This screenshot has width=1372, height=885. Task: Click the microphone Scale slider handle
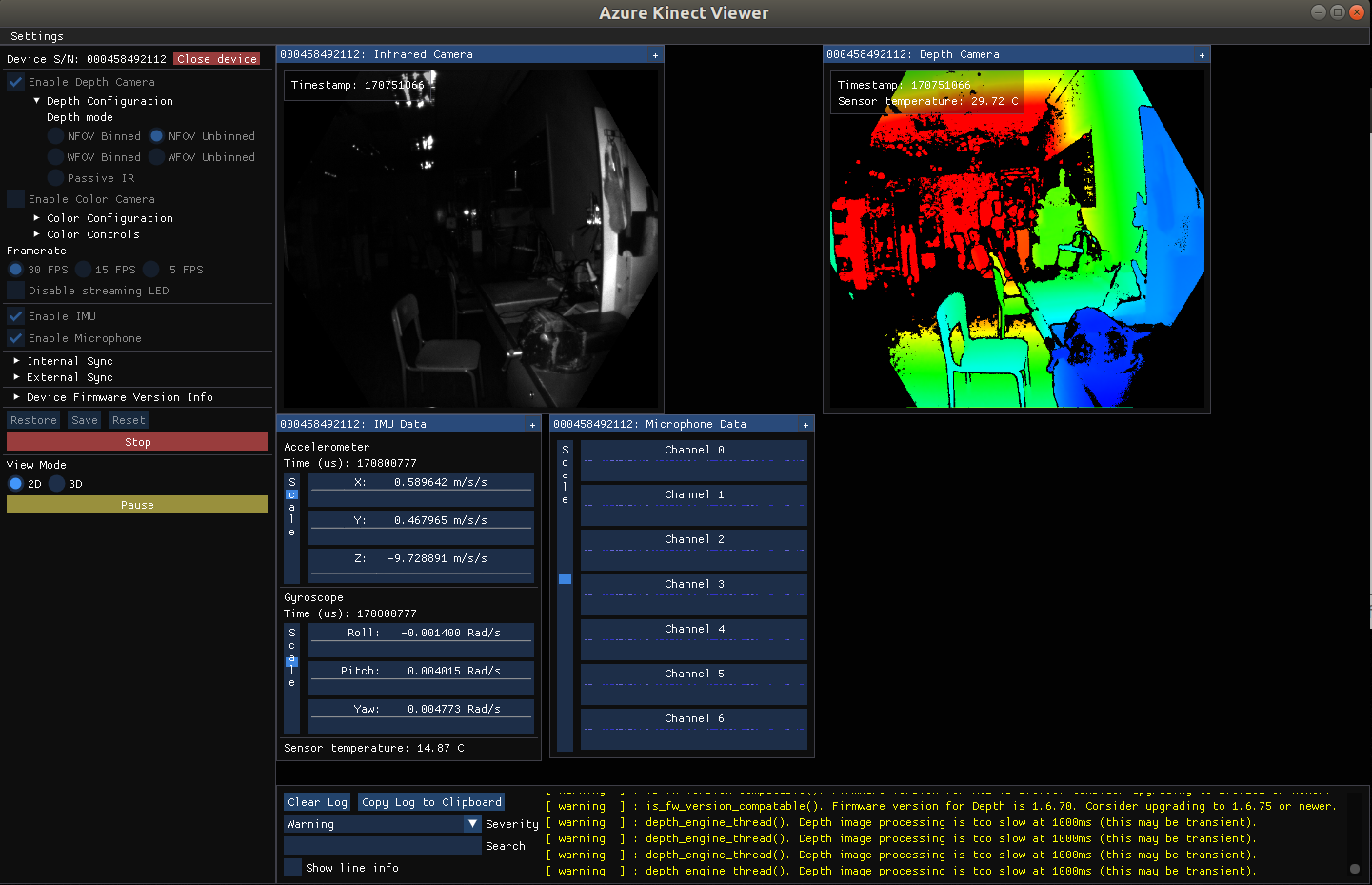pyautogui.click(x=565, y=579)
